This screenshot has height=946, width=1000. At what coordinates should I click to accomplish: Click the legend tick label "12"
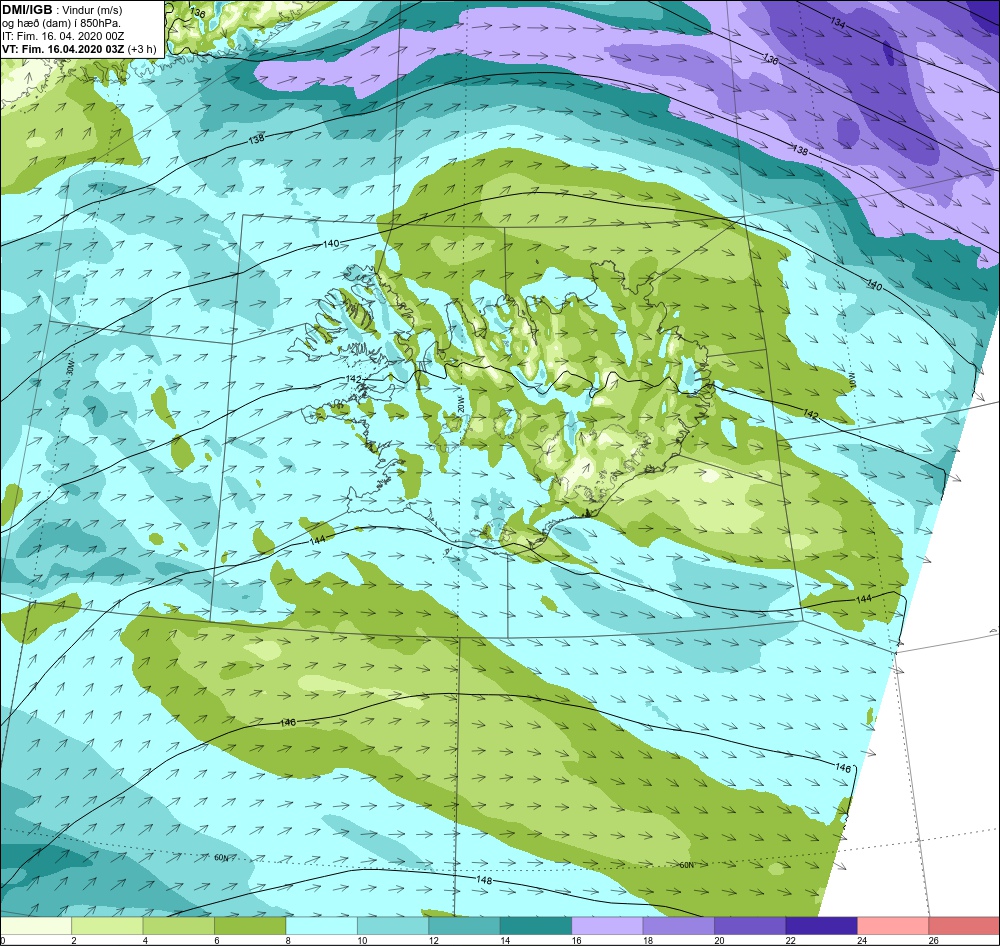tap(434, 940)
